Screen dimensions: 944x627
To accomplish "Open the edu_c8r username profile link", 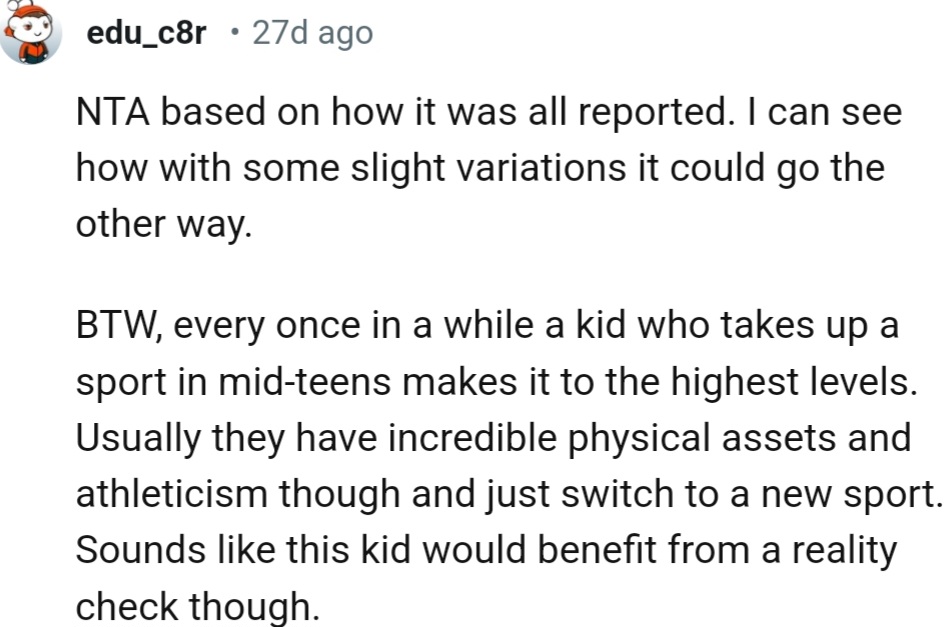I will (147, 33).
